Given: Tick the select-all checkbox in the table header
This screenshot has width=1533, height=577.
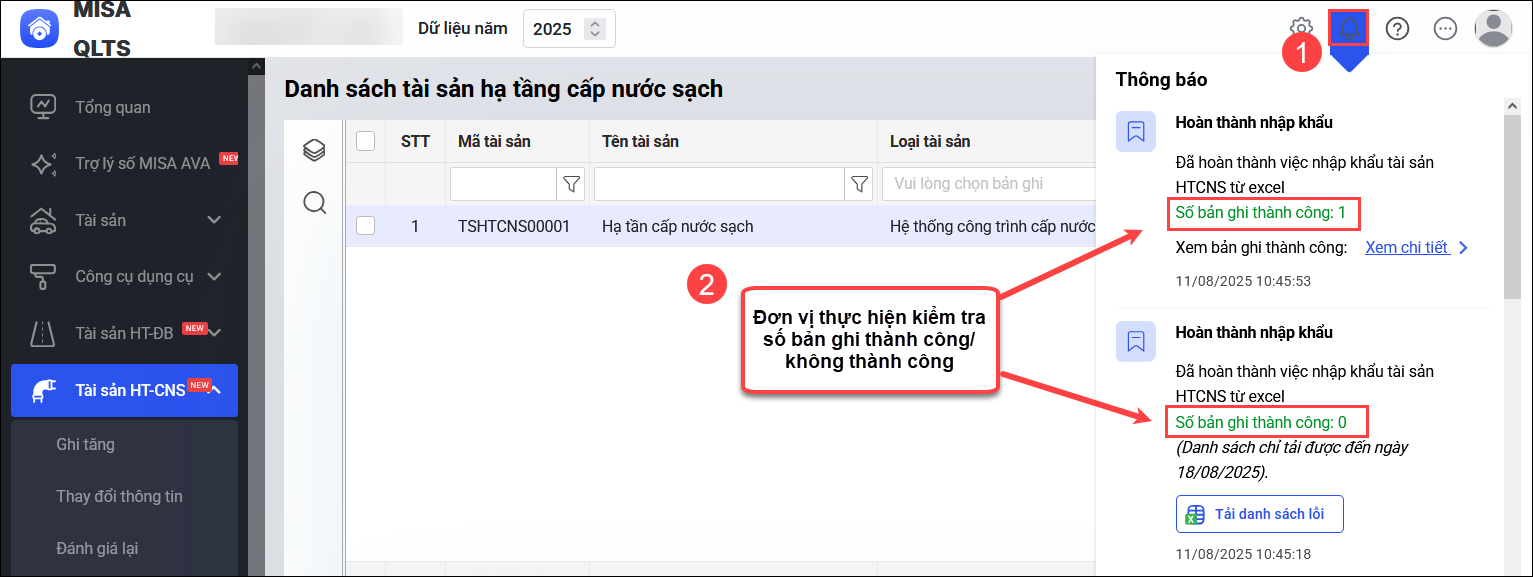Looking at the screenshot, I should click(365, 141).
